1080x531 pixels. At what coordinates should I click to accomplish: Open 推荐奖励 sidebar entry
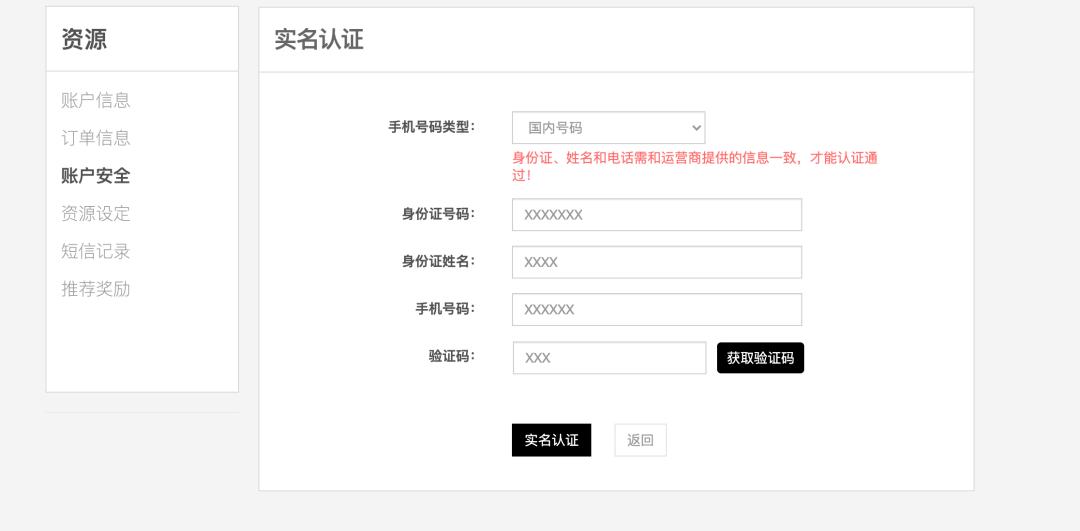(x=96, y=289)
